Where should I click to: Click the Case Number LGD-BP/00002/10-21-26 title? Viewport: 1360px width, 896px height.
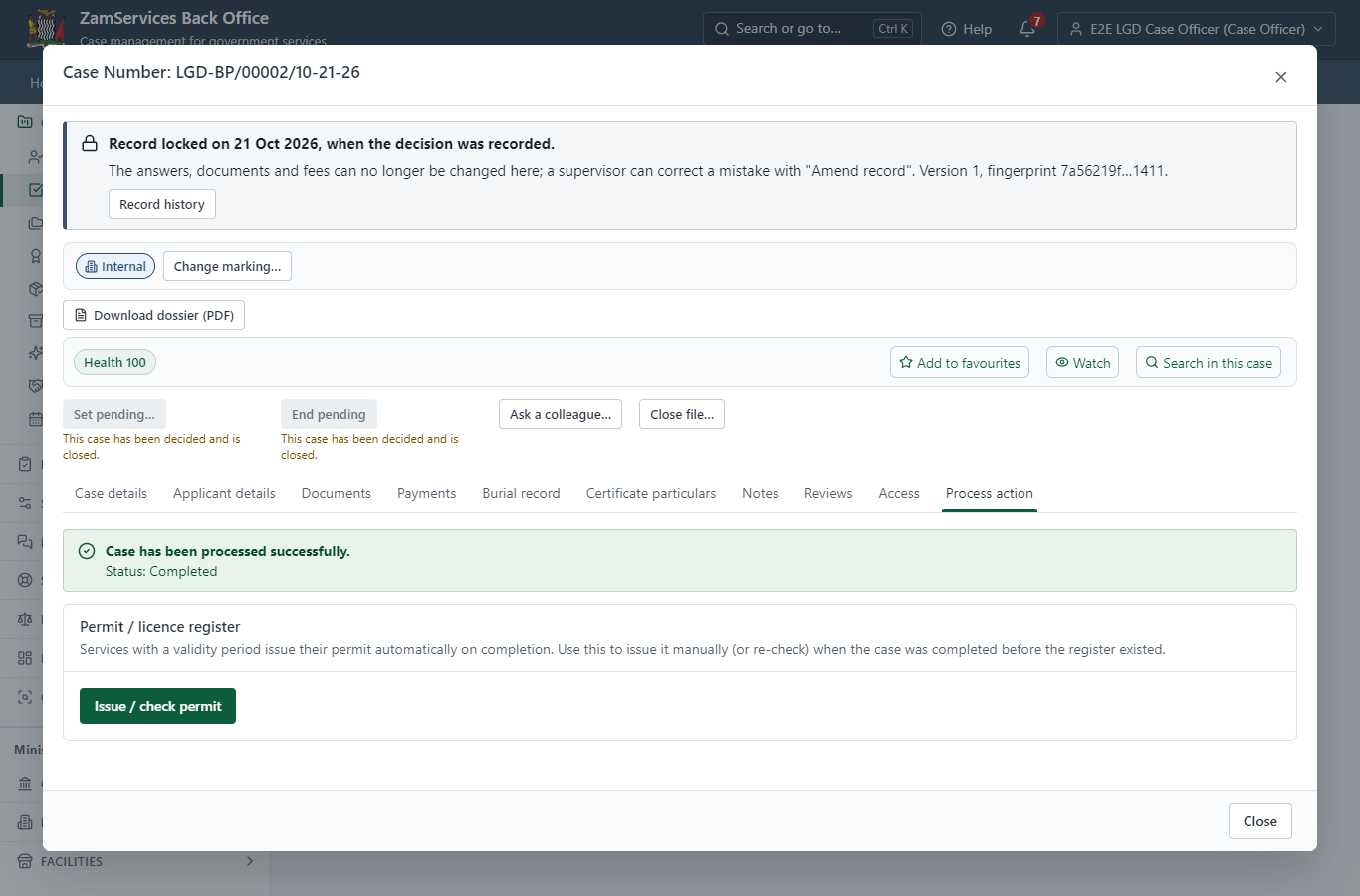[x=211, y=72]
